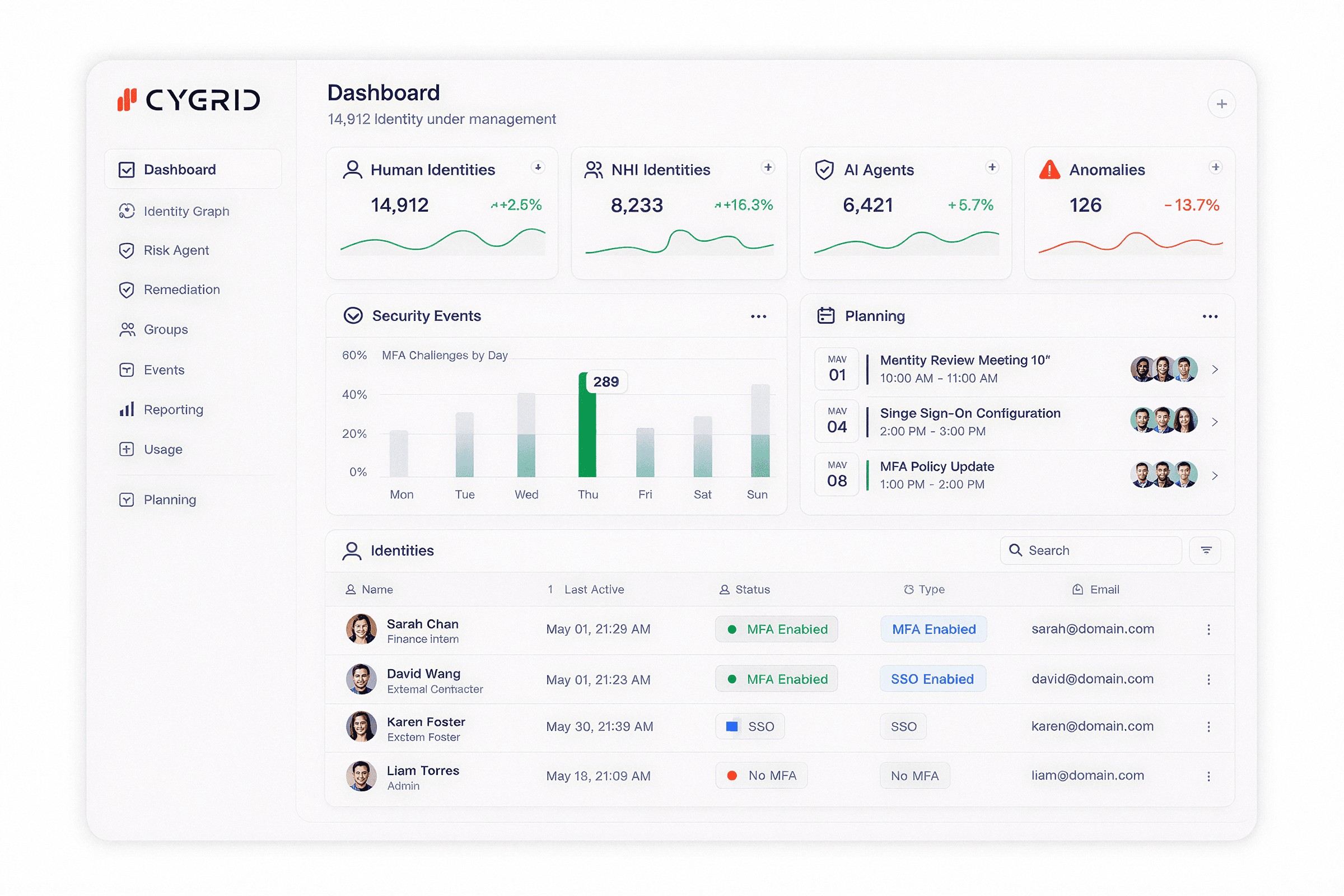Expand the Human Identities card
The width and height of the screenshot is (1344, 896).
[538, 167]
